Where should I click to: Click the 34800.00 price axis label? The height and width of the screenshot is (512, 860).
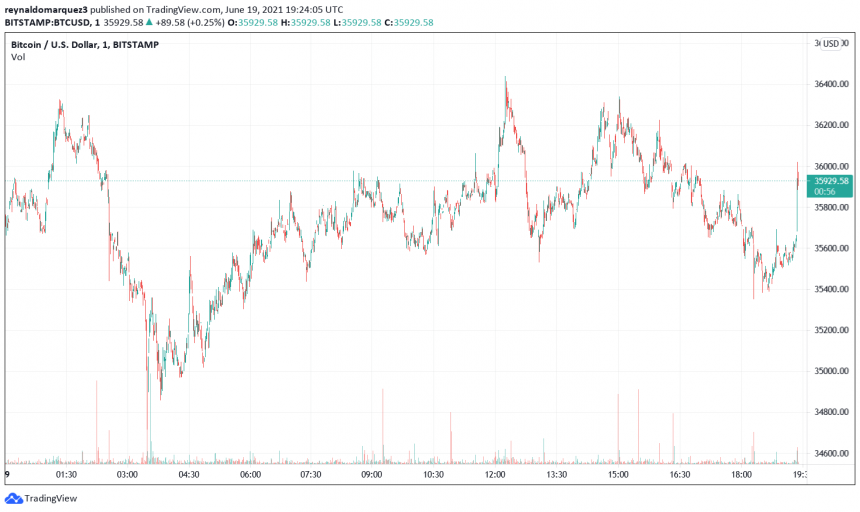tap(831, 412)
